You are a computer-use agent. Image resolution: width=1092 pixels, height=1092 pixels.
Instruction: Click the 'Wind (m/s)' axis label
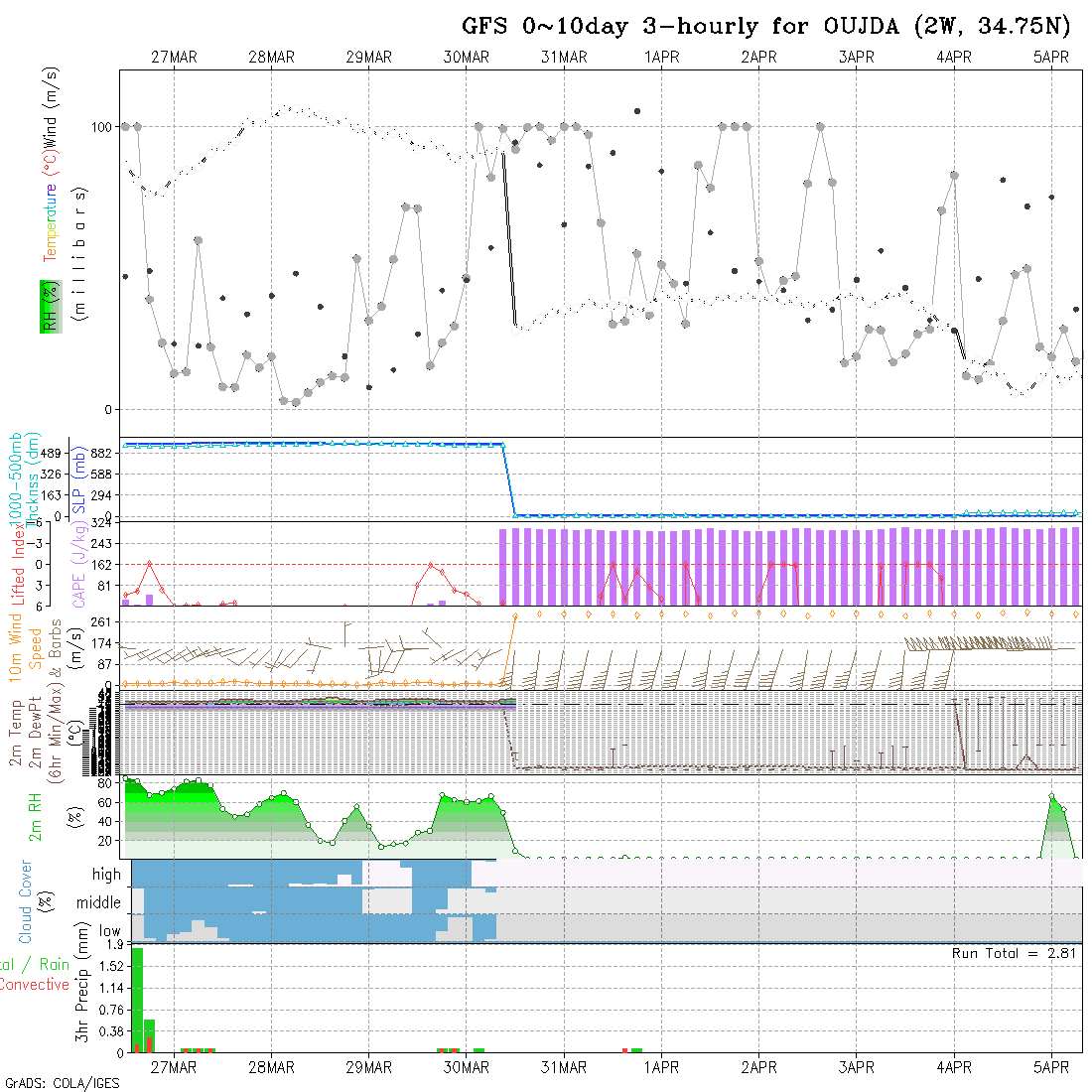coord(51,106)
